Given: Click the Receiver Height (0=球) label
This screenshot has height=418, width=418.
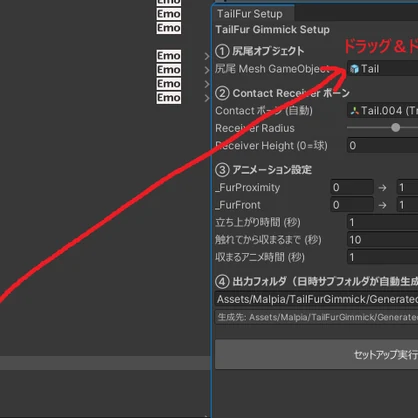Looking at the screenshot, I should tap(271, 145).
